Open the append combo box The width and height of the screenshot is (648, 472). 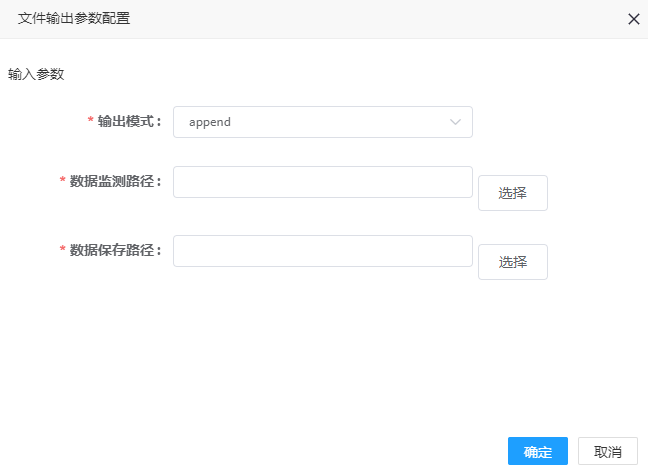(323, 122)
